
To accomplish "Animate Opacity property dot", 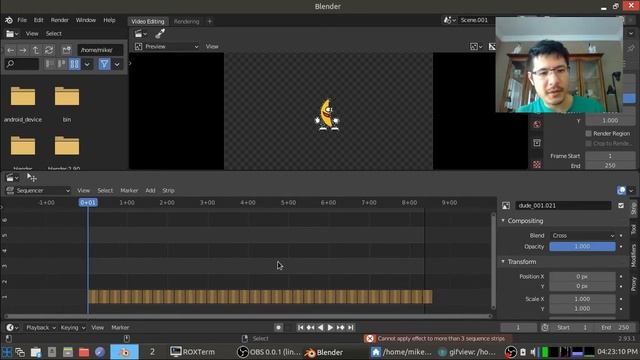I will pyautogui.click(x=621, y=247).
